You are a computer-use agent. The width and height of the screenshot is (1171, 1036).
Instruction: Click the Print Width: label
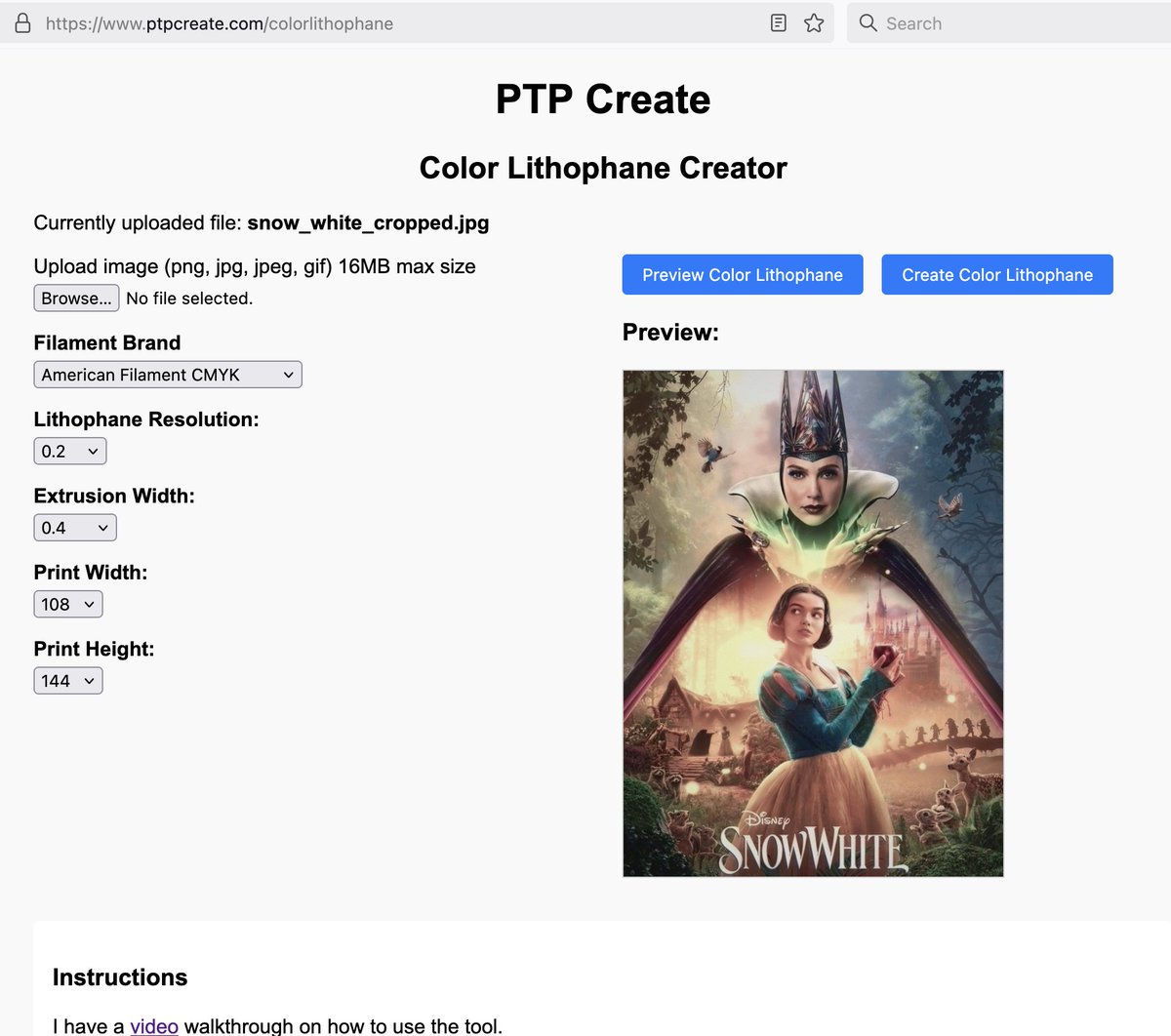tap(91, 573)
